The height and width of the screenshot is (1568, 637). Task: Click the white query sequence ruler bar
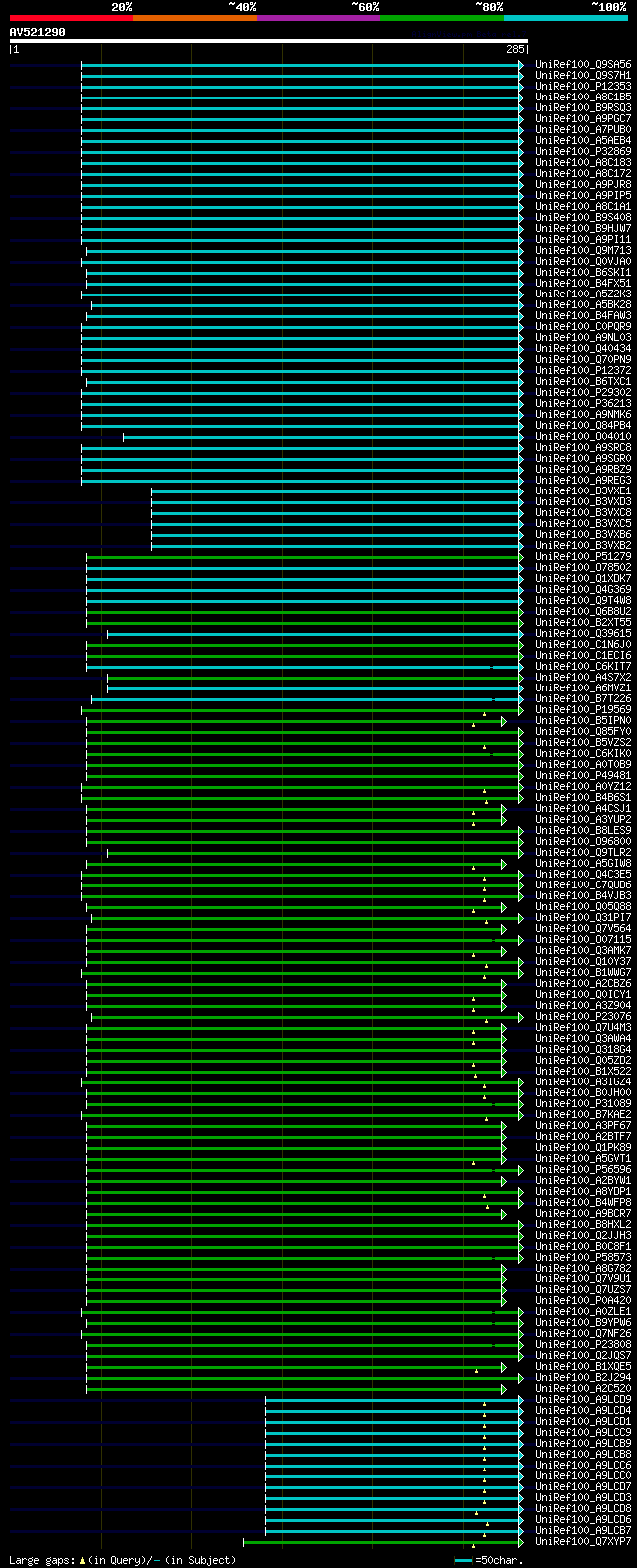[268, 41]
